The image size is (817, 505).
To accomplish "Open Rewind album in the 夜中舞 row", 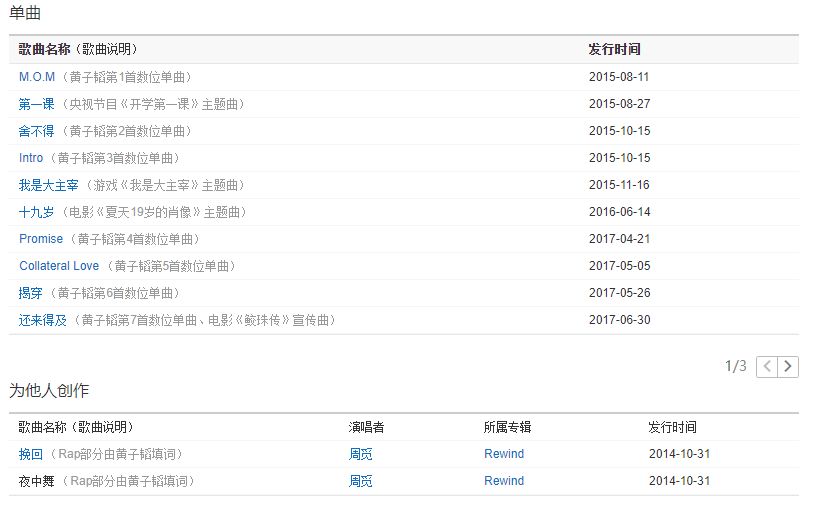I will (x=504, y=481).
